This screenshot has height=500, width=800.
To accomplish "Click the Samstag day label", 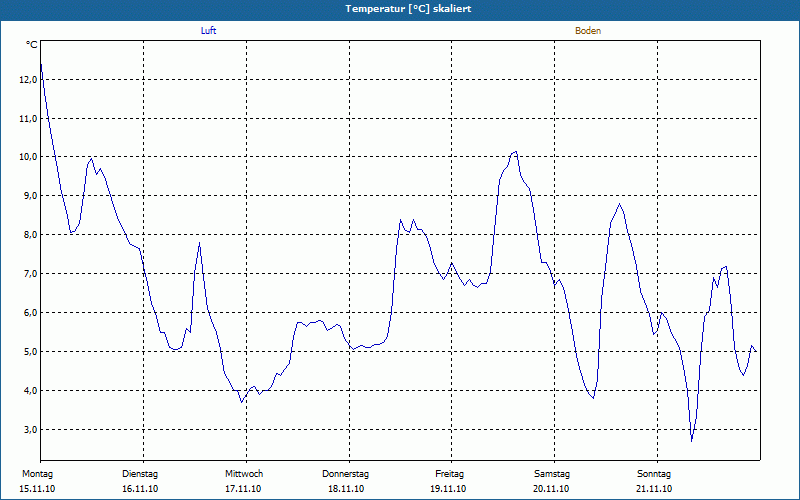I will (552, 474).
